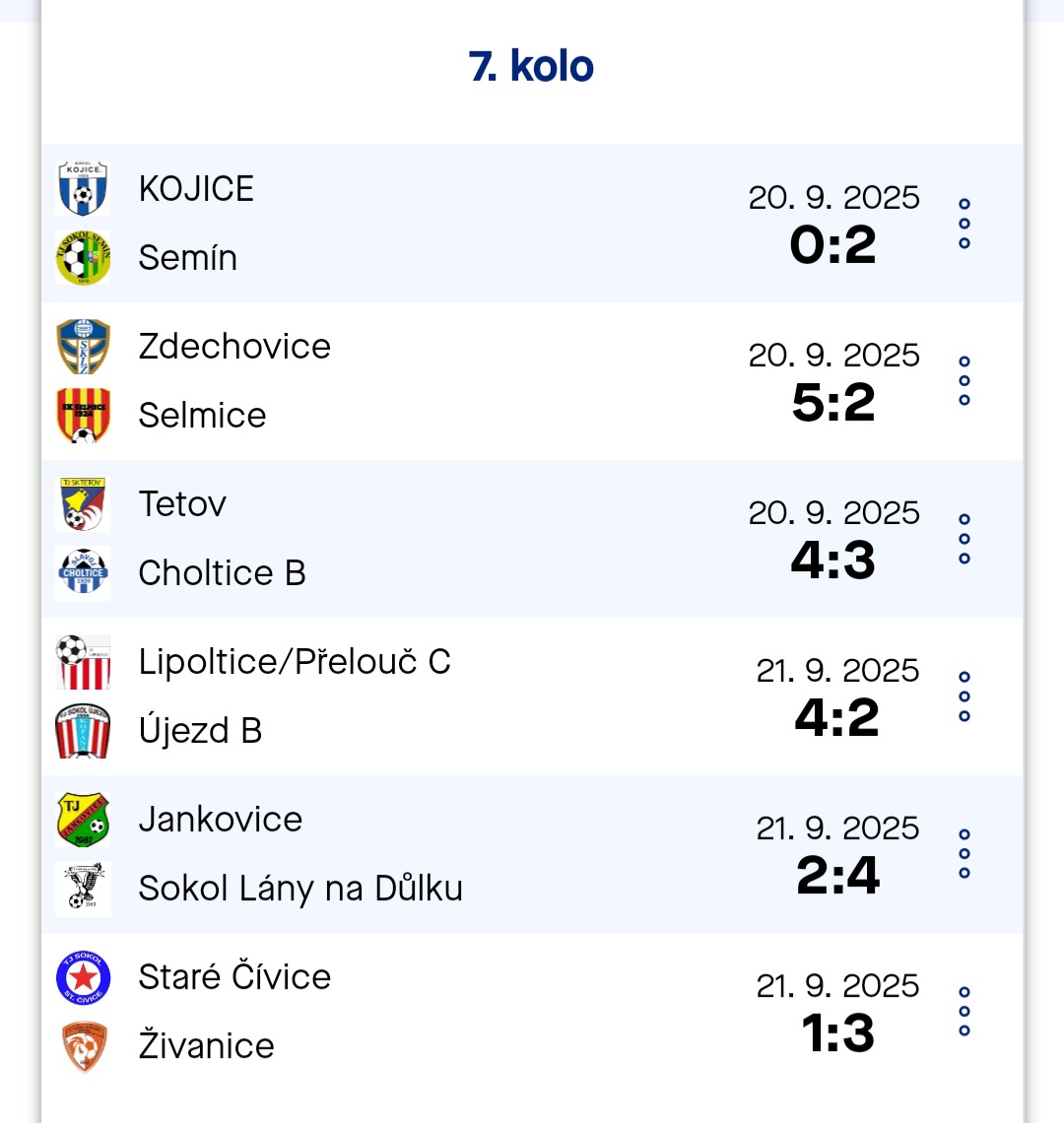Open the Sokol Lány na Důlku team

(x=300, y=889)
